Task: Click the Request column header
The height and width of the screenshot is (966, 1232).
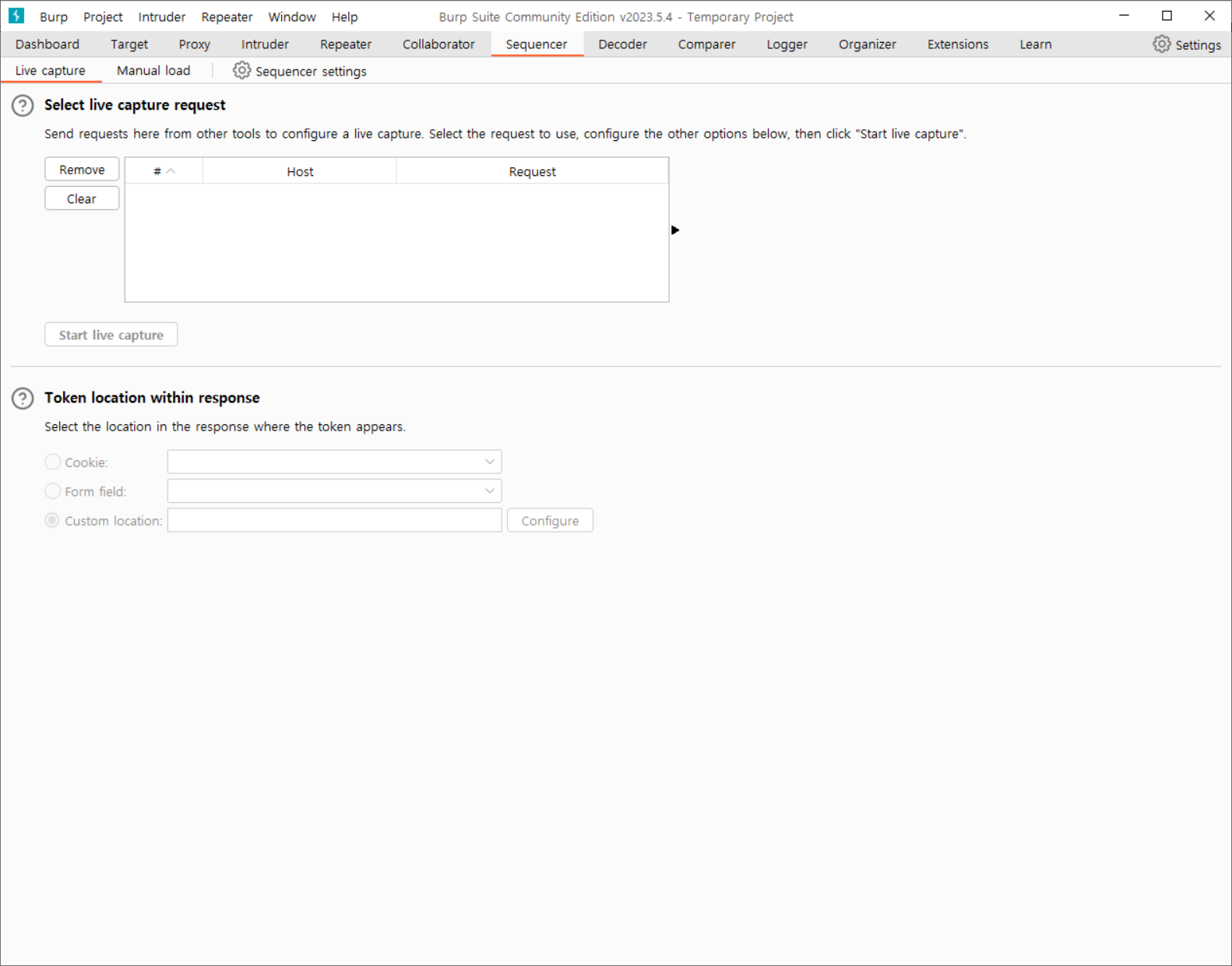Action: 533,171
